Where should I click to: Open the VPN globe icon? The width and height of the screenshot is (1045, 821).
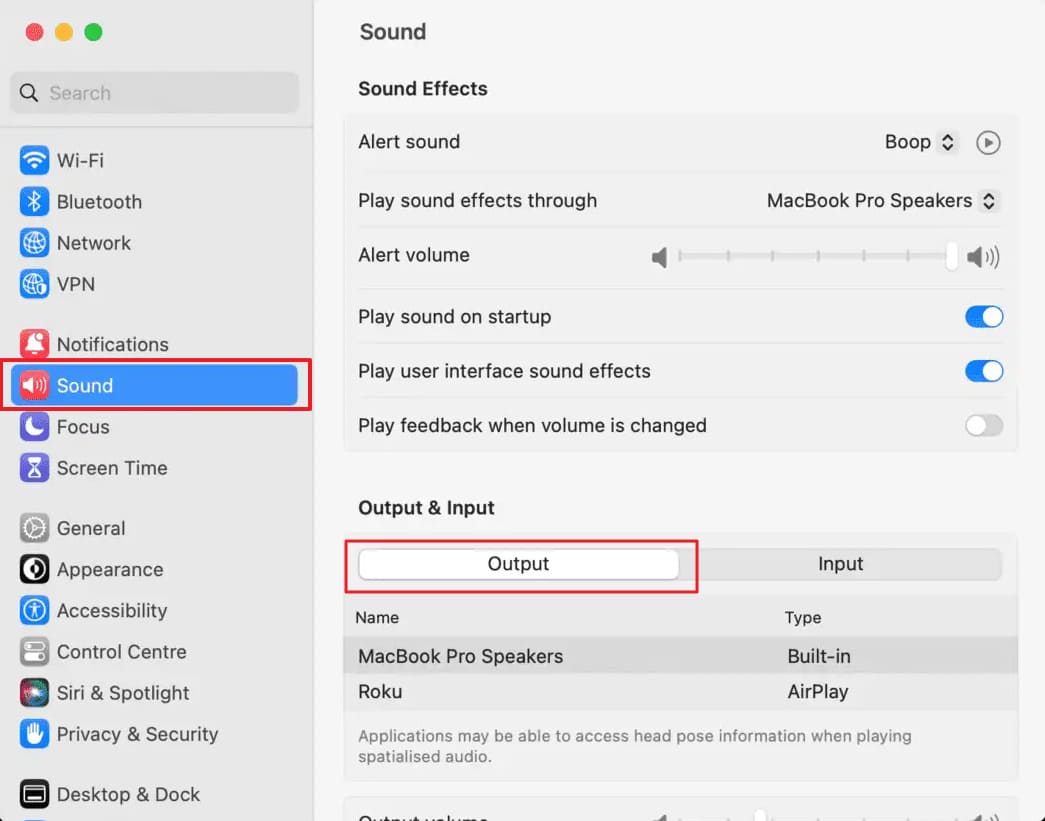pyautogui.click(x=34, y=285)
